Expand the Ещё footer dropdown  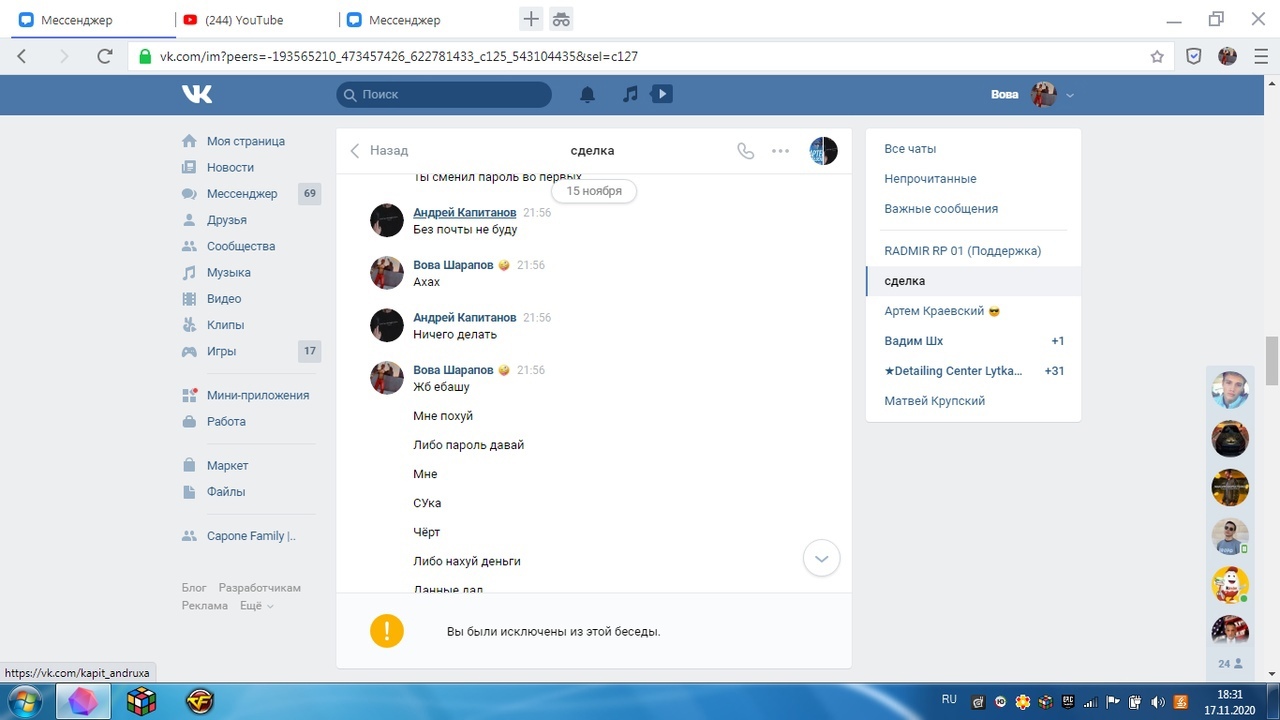(x=256, y=606)
